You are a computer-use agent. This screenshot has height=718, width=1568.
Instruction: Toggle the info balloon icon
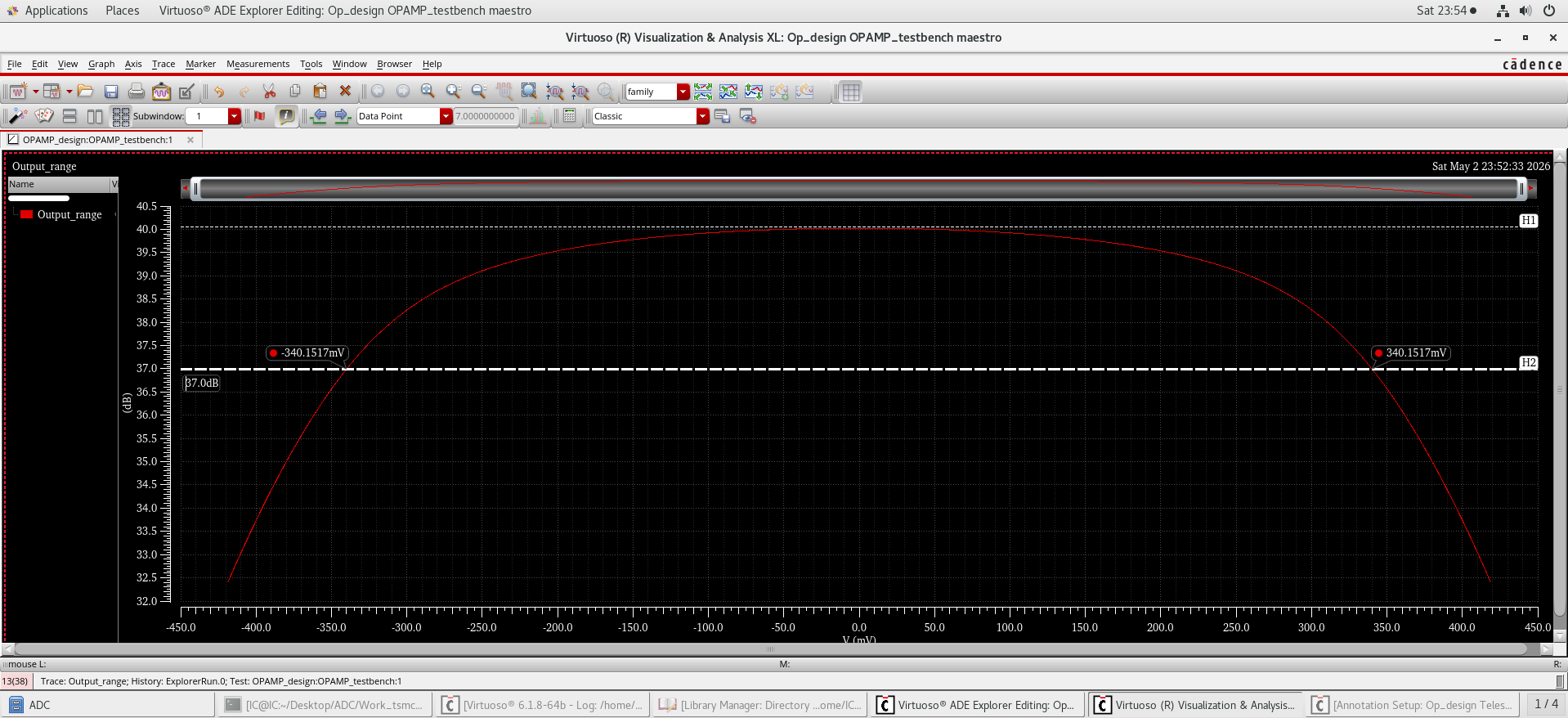[286, 116]
